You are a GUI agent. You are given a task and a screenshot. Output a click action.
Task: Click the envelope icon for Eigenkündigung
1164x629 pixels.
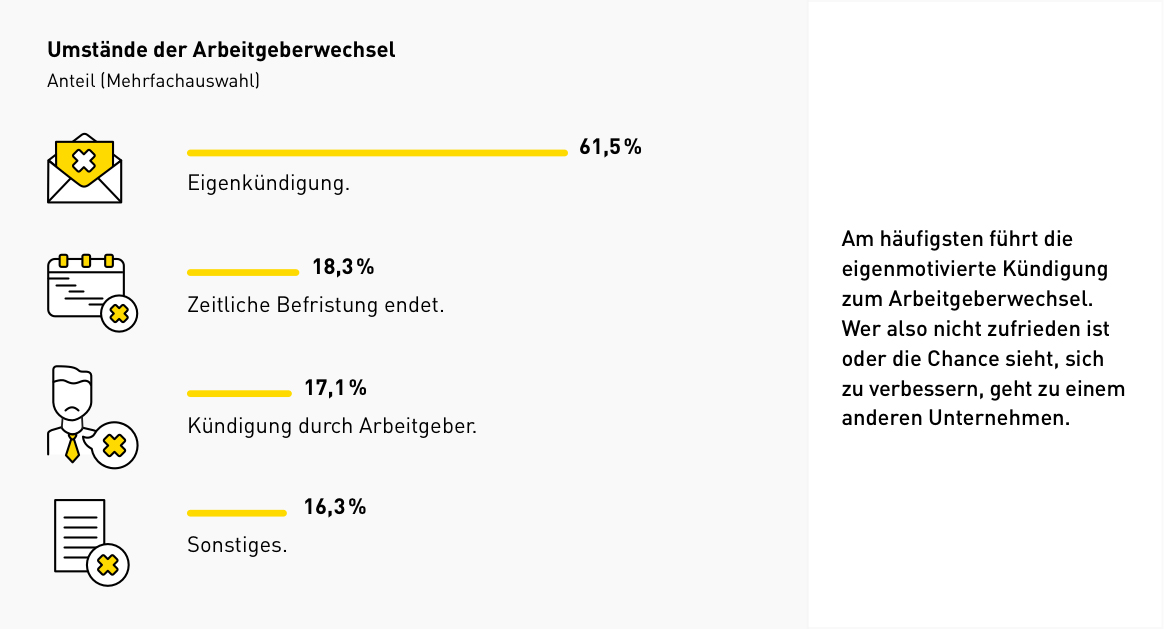click(84, 168)
